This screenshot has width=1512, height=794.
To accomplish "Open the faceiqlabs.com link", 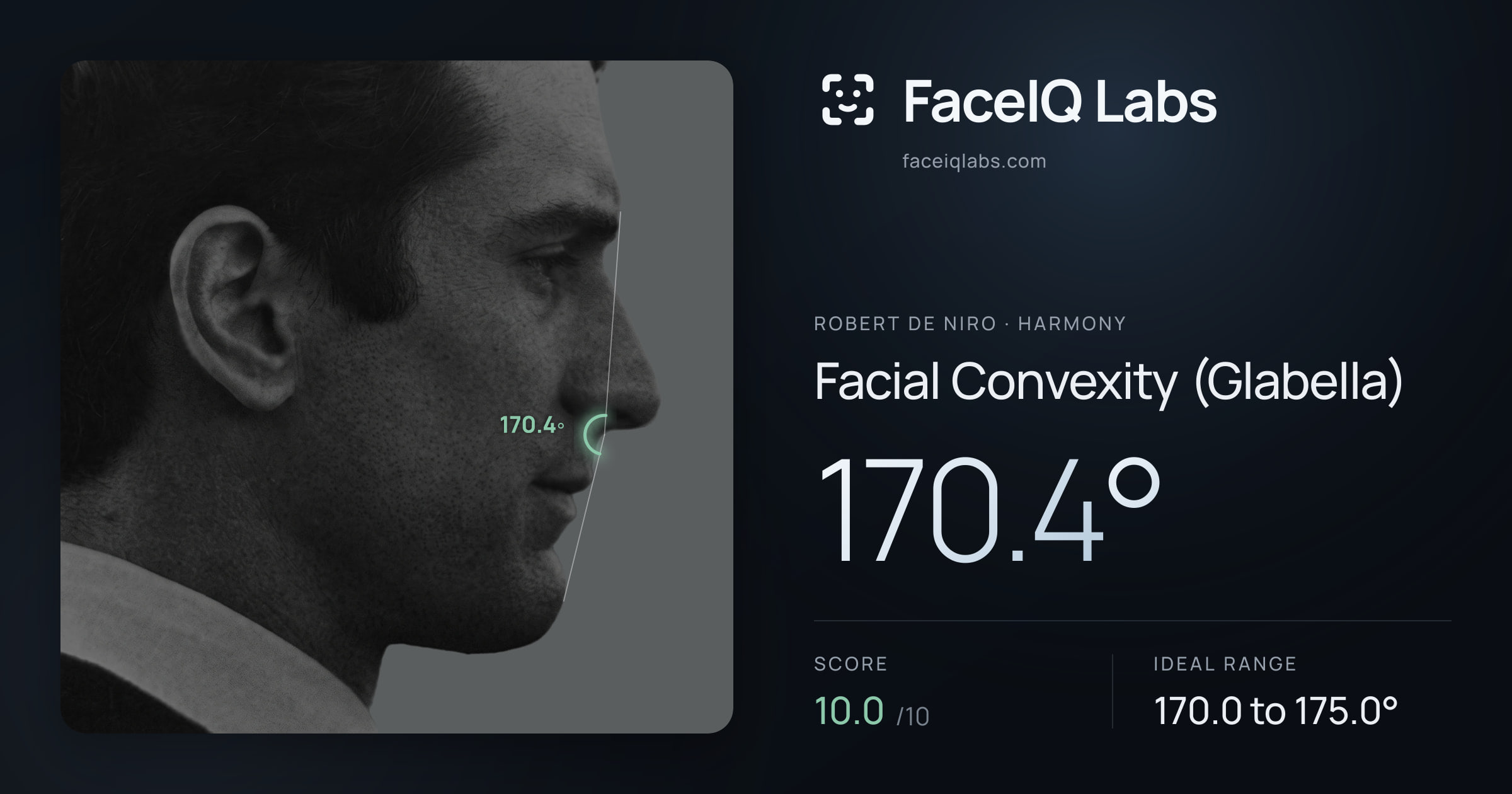I will point(974,161).
